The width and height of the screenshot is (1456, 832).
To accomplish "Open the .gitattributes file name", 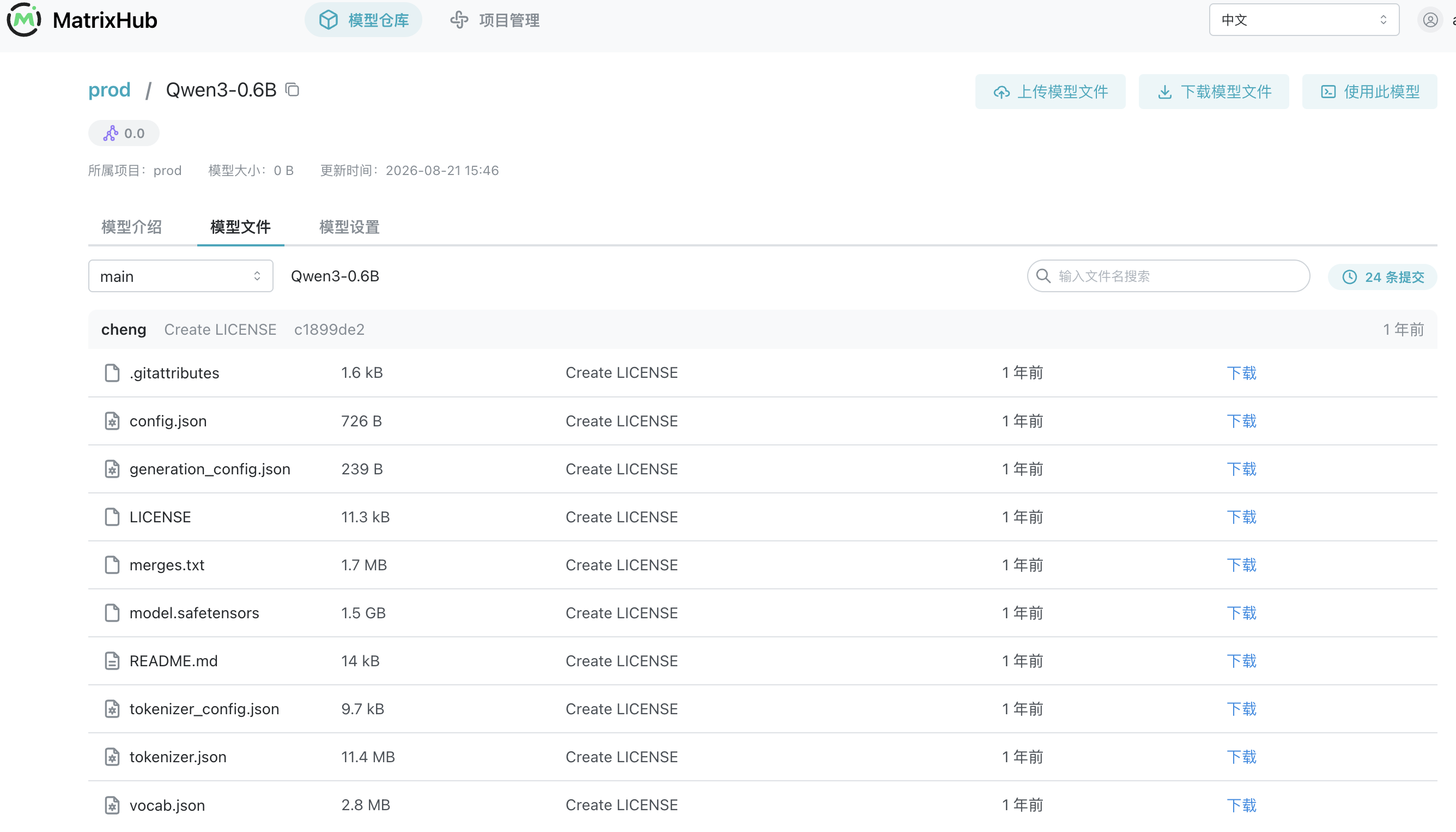I will [174, 372].
